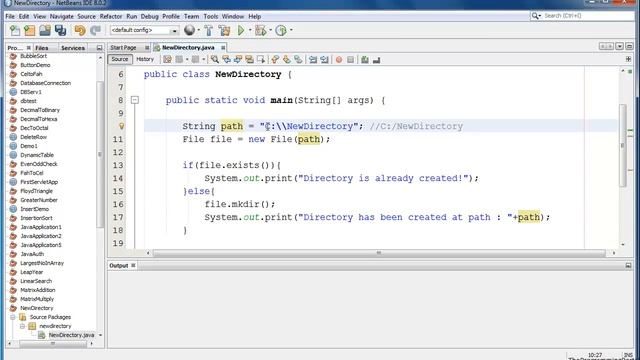
Task: Maximize the editor window button
Action: [x=629, y=47]
